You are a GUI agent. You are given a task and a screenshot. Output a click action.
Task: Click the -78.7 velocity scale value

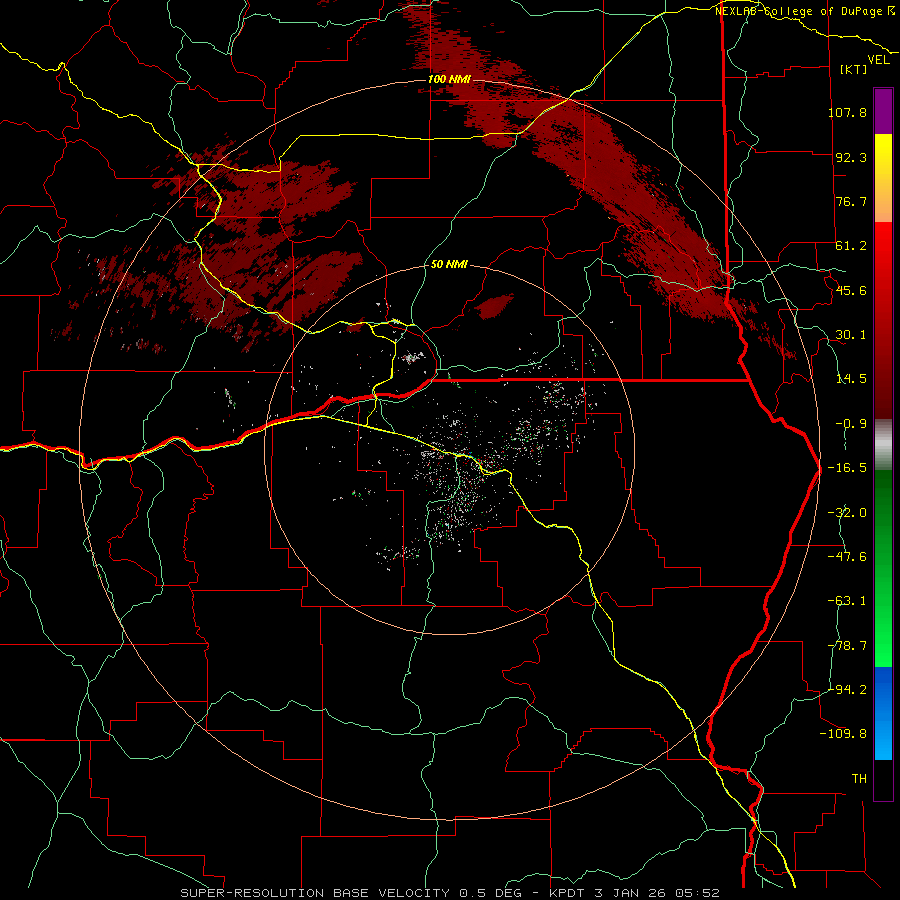click(847, 646)
